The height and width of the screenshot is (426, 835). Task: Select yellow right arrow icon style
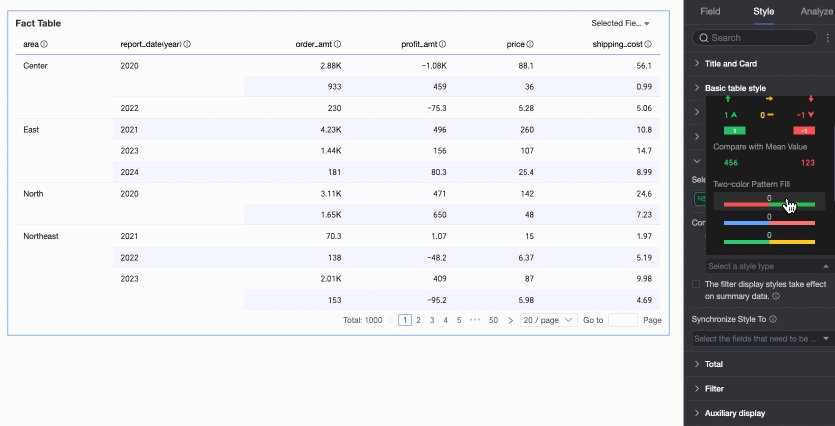click(x=769, y=99)
